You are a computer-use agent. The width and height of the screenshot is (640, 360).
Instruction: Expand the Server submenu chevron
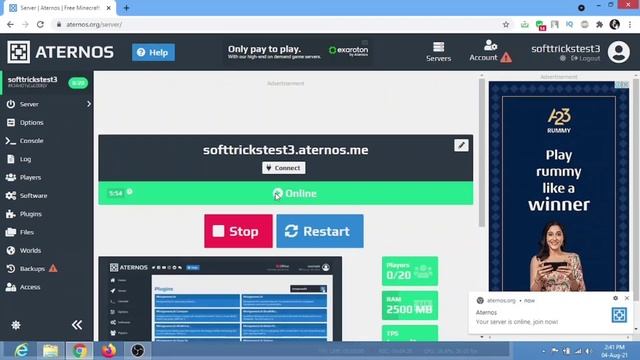89,104
